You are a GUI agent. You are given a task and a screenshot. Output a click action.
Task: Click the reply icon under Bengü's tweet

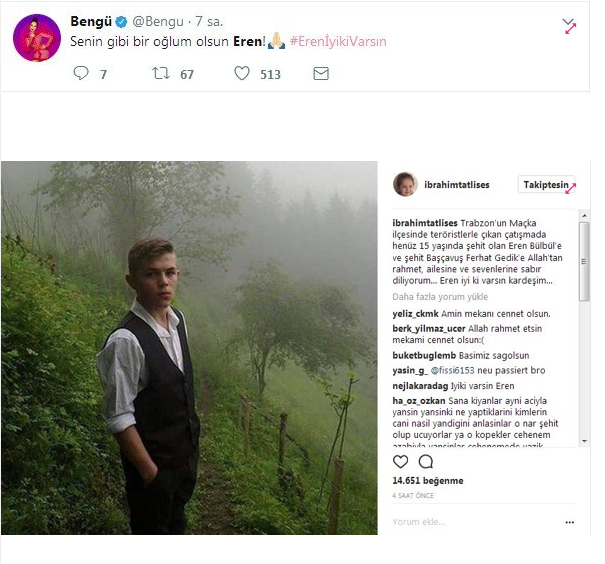82,74
